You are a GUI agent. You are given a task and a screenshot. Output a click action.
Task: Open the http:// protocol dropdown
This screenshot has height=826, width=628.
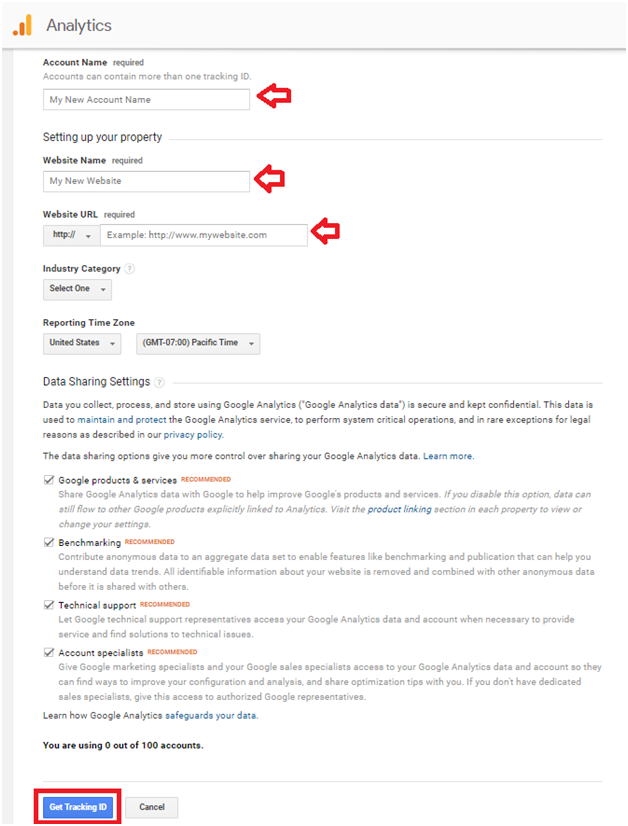pyautogui.click(x=72, y=235)
